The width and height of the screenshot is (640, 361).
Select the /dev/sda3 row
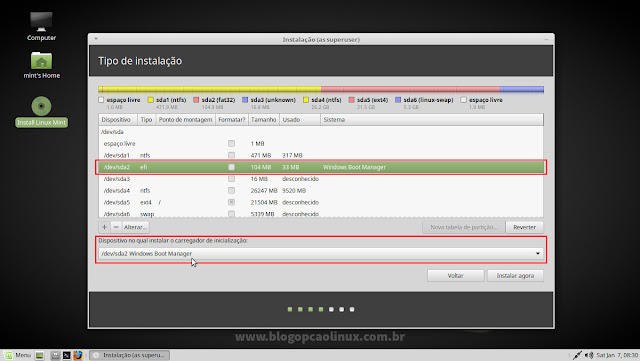click(x=321, y=179)
